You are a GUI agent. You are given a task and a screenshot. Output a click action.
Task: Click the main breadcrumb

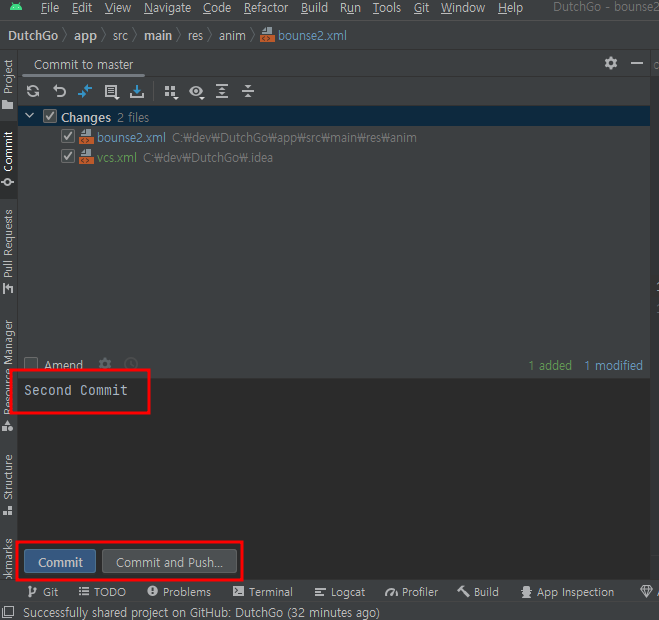158,35
